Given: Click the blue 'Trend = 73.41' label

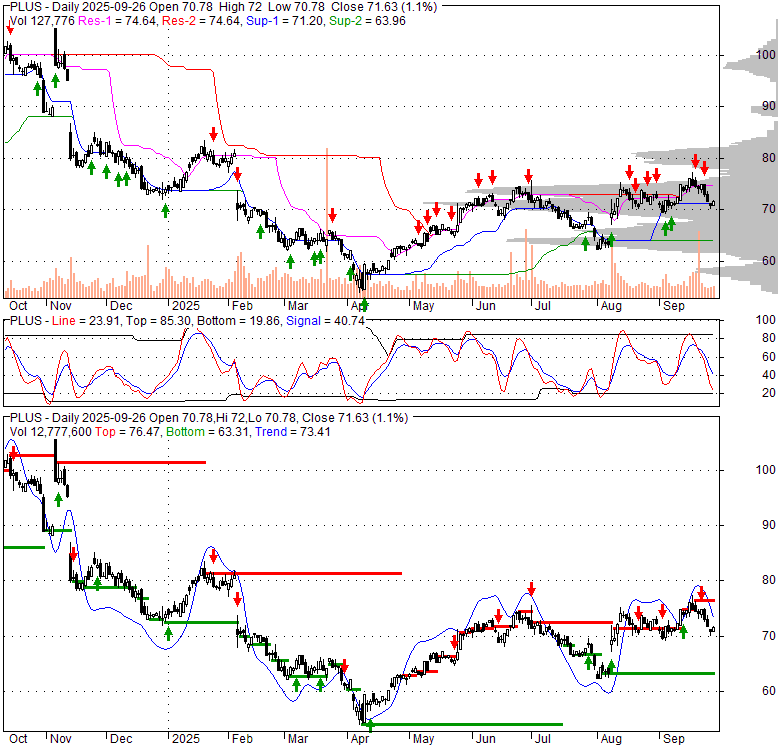Looking at the screenshot, I should point(292,432).
